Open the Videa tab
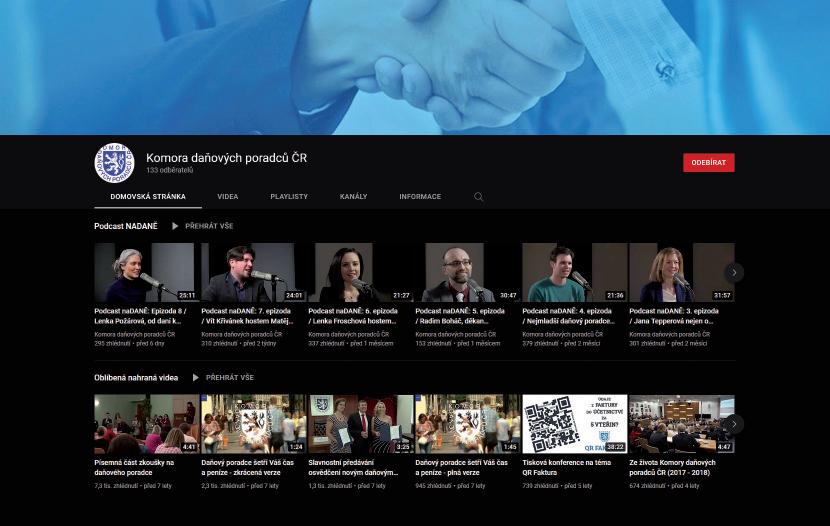 click(x=228, y=196)
